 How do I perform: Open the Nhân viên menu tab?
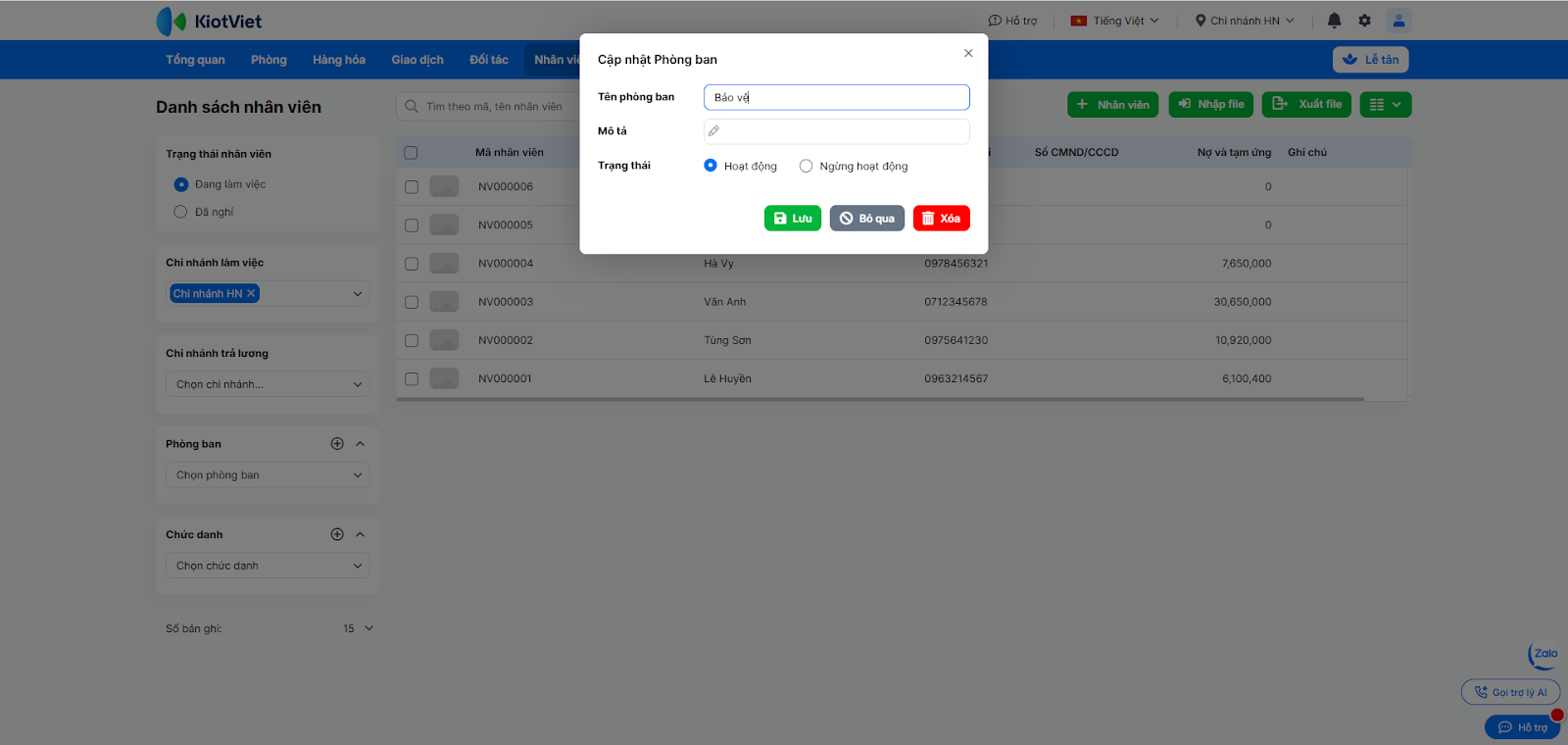pyautogui.click(x=553, y=60)
